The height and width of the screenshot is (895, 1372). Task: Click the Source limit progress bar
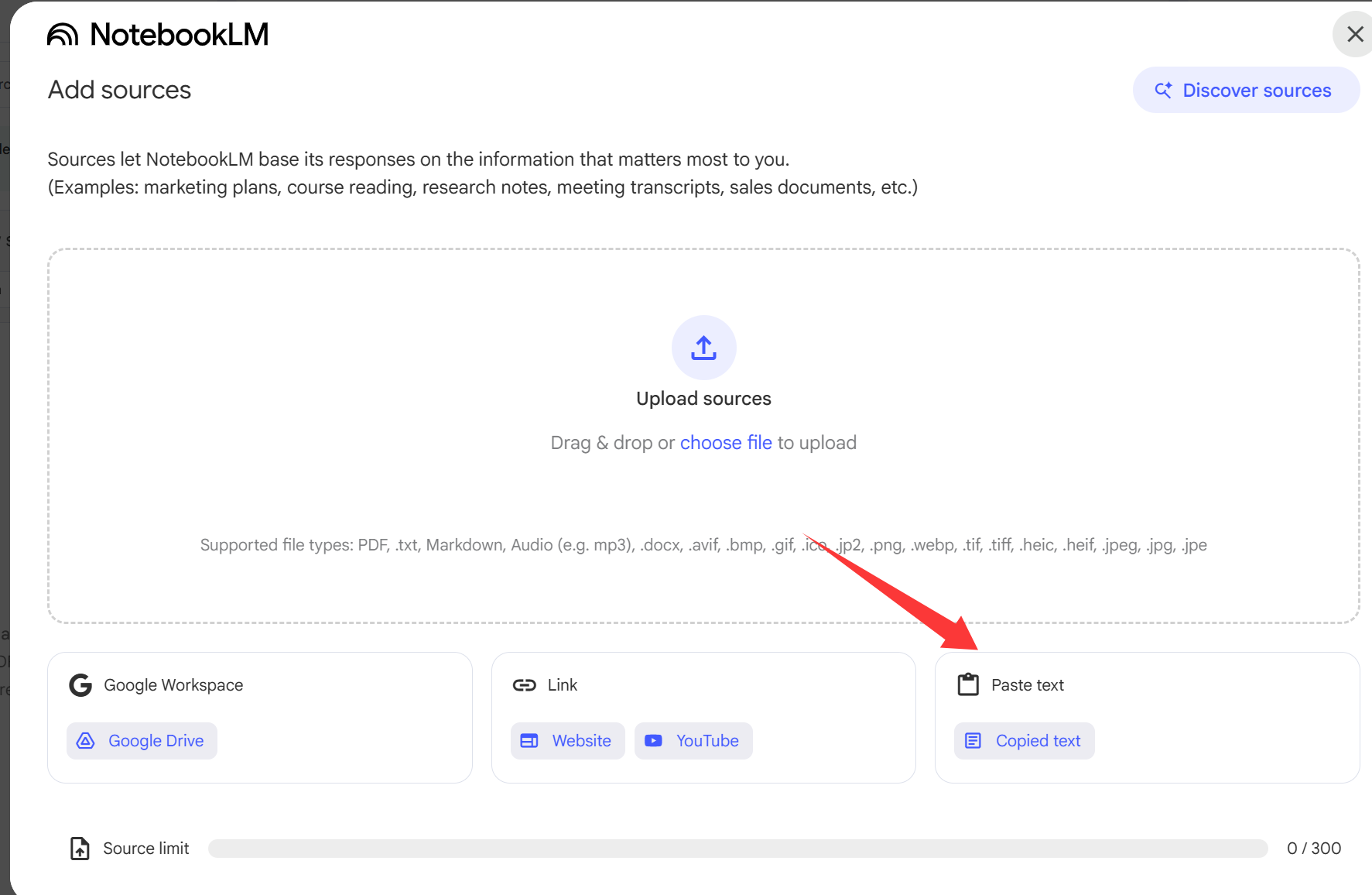737,849
